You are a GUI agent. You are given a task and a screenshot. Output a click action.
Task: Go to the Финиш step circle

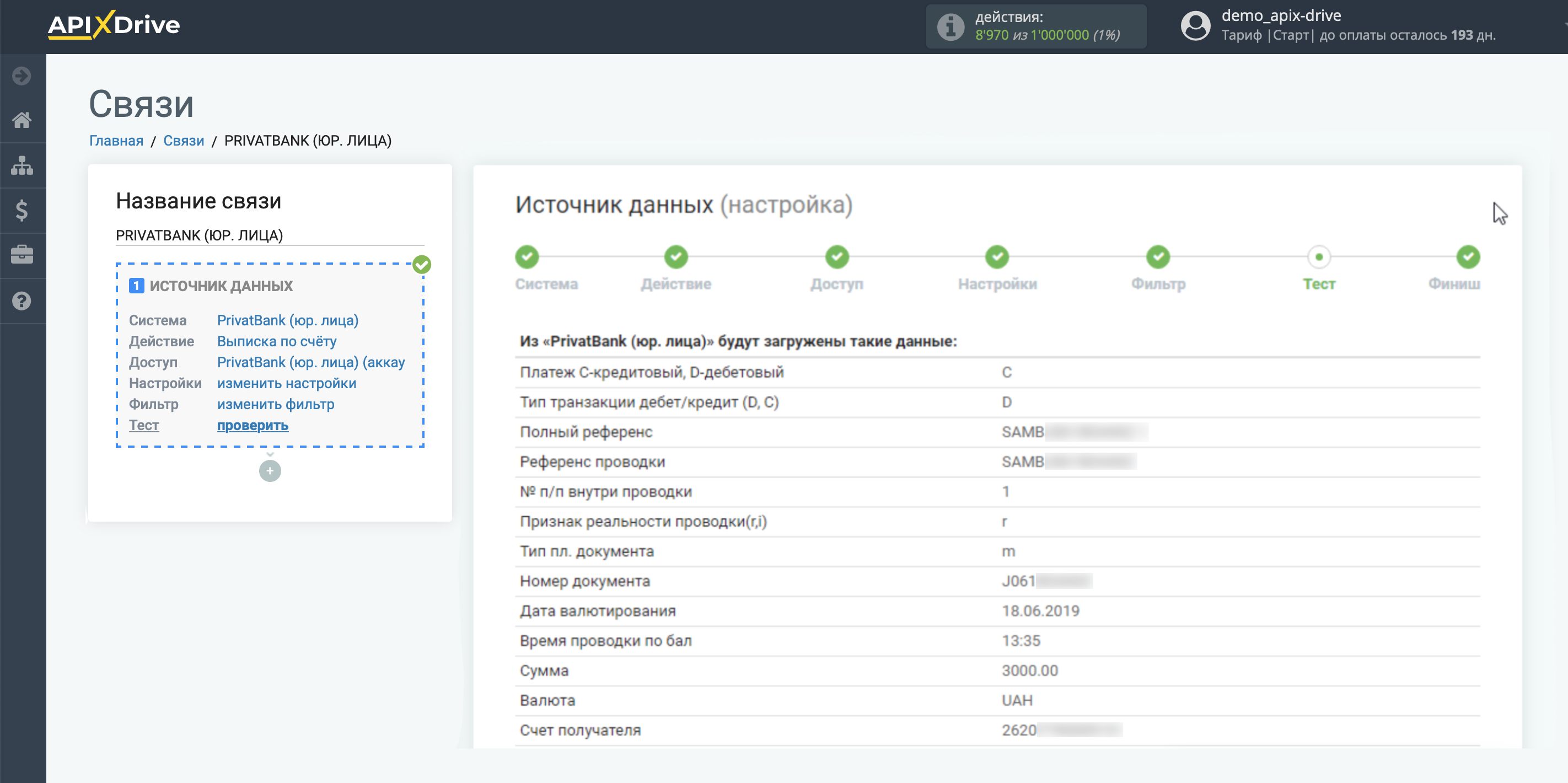pos(1468,257)
